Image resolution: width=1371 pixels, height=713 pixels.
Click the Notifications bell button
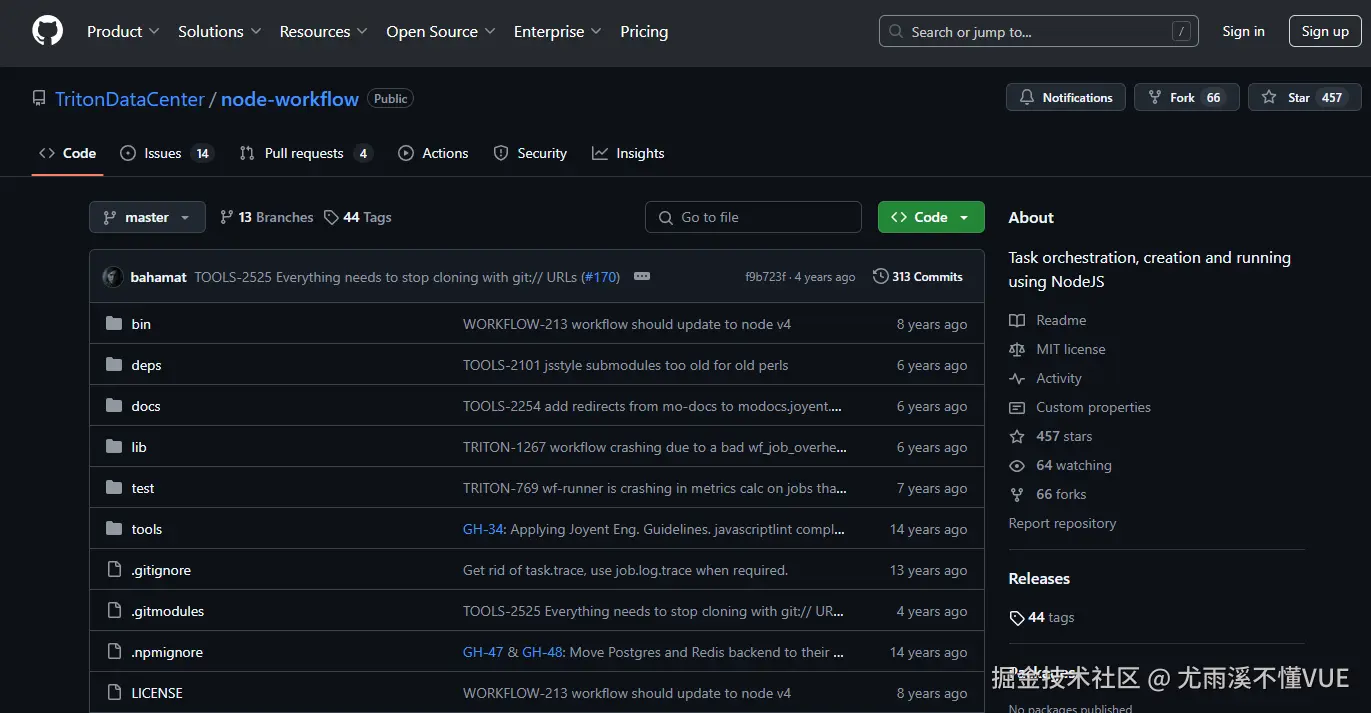click(x=1065, y=97)
